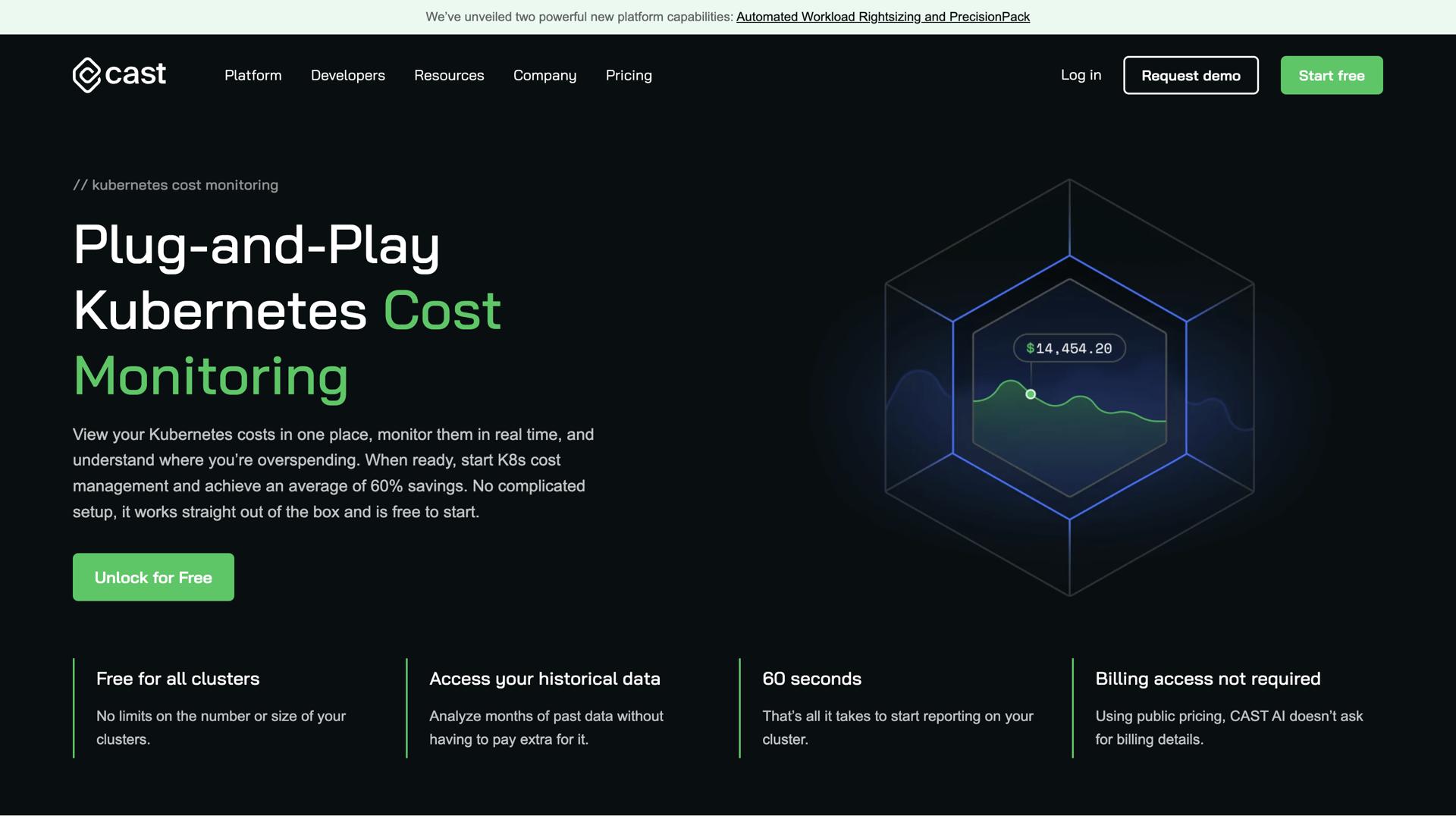Click Unlock for Free button
This screenshot has width=1456, height=819.
(153, 577)
